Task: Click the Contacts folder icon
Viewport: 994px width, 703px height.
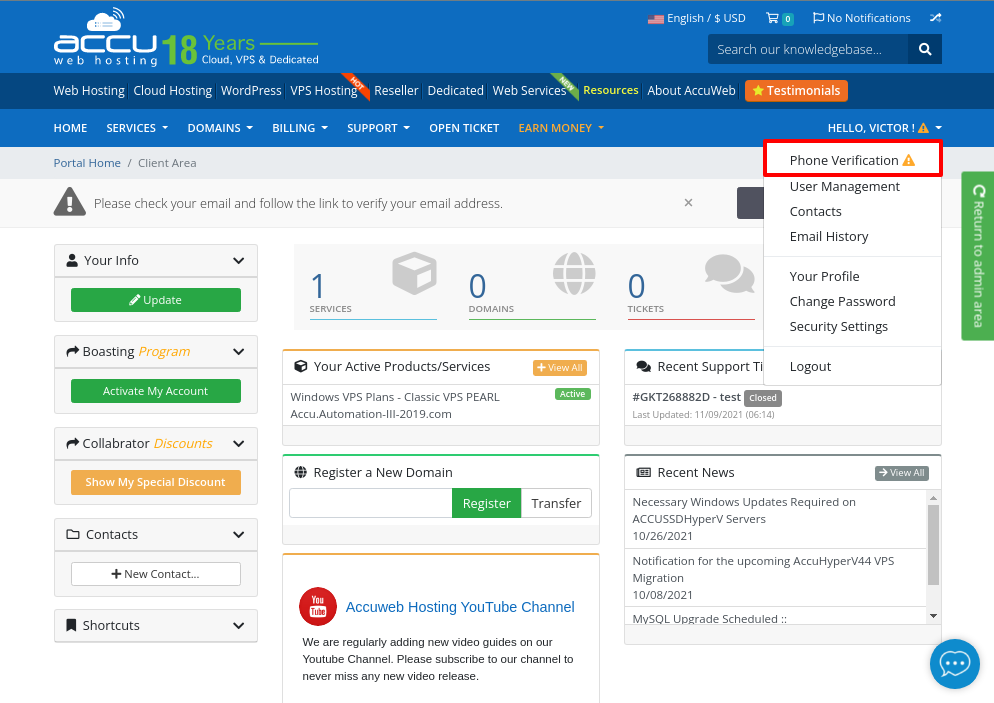Action: click(x=73, y=534)
